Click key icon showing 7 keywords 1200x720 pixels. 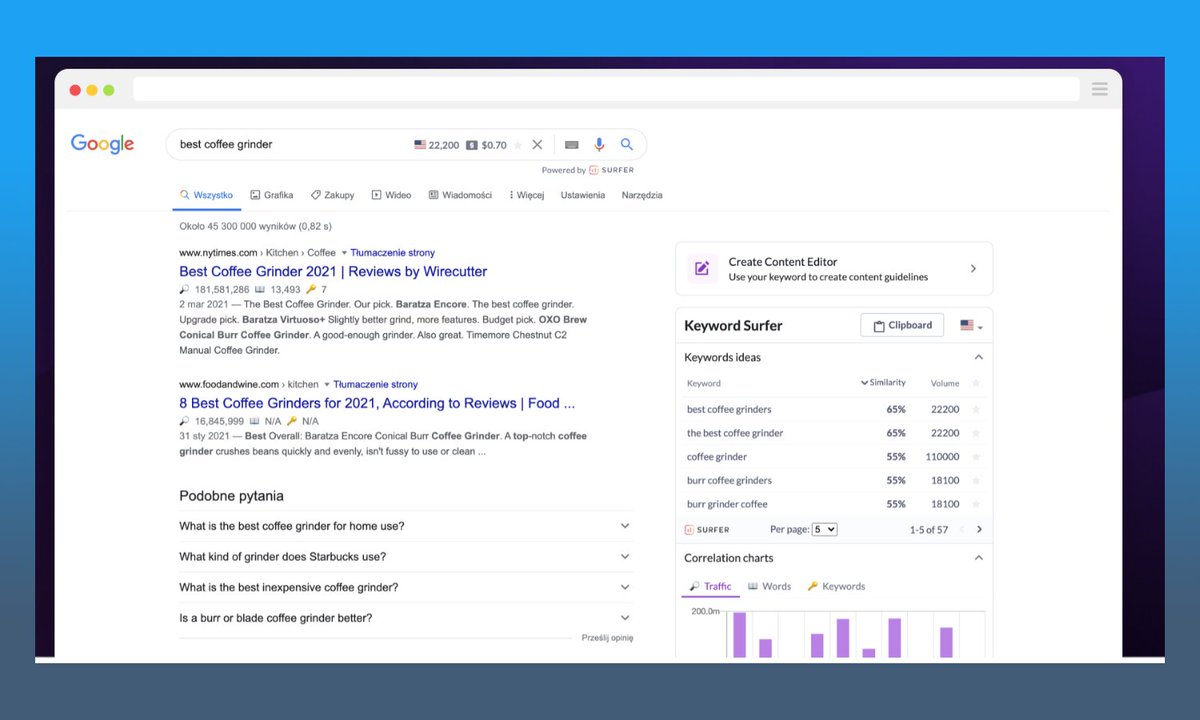(x=311, y=289)
